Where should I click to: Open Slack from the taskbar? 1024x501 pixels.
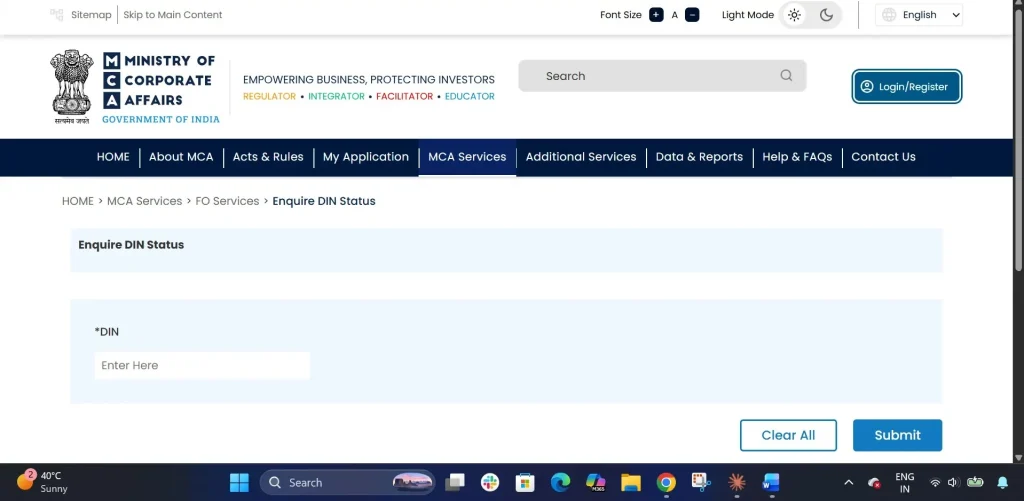click(x=490, y=483)
